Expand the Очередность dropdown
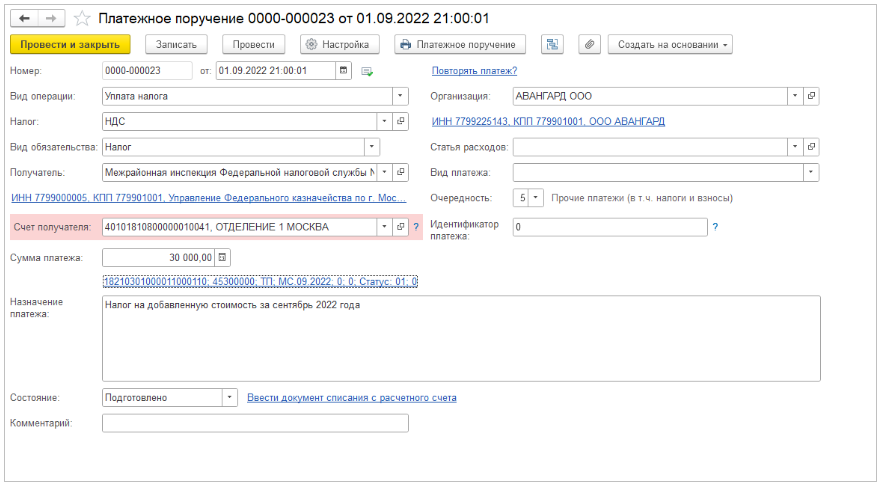 pyautogui.click(x=536, y=198)
